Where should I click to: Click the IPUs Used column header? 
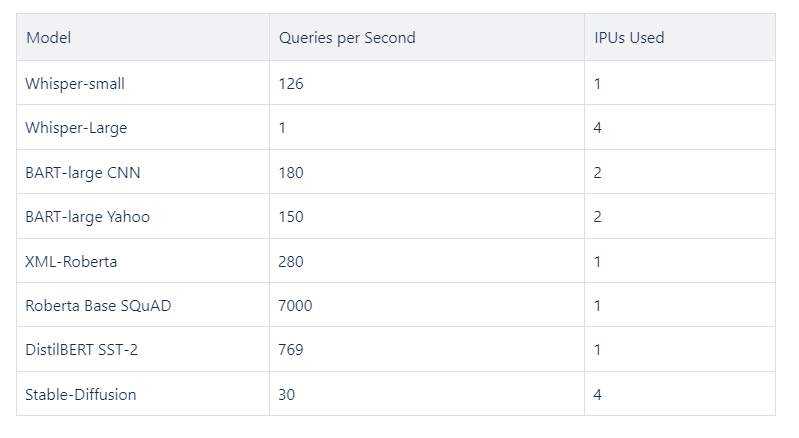[628, 38]
